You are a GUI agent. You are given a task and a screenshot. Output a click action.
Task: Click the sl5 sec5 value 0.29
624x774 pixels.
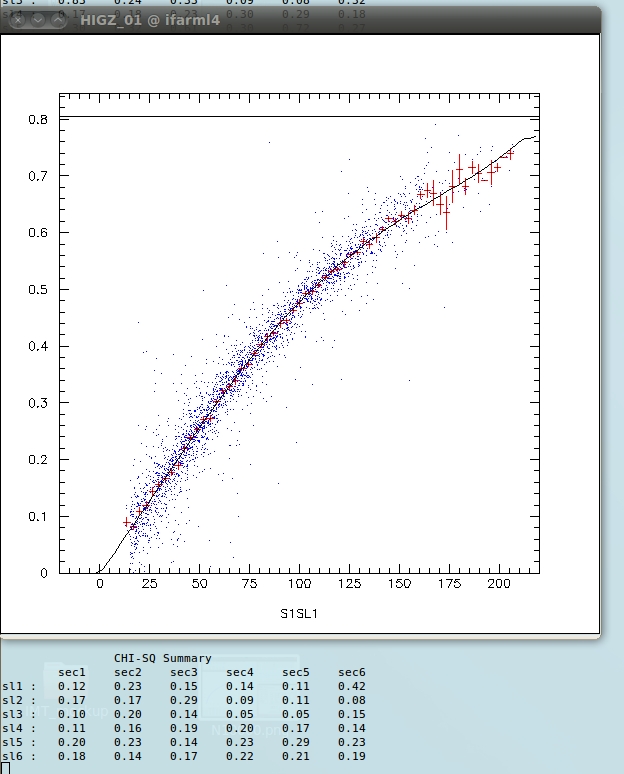(x=296, y=742)
